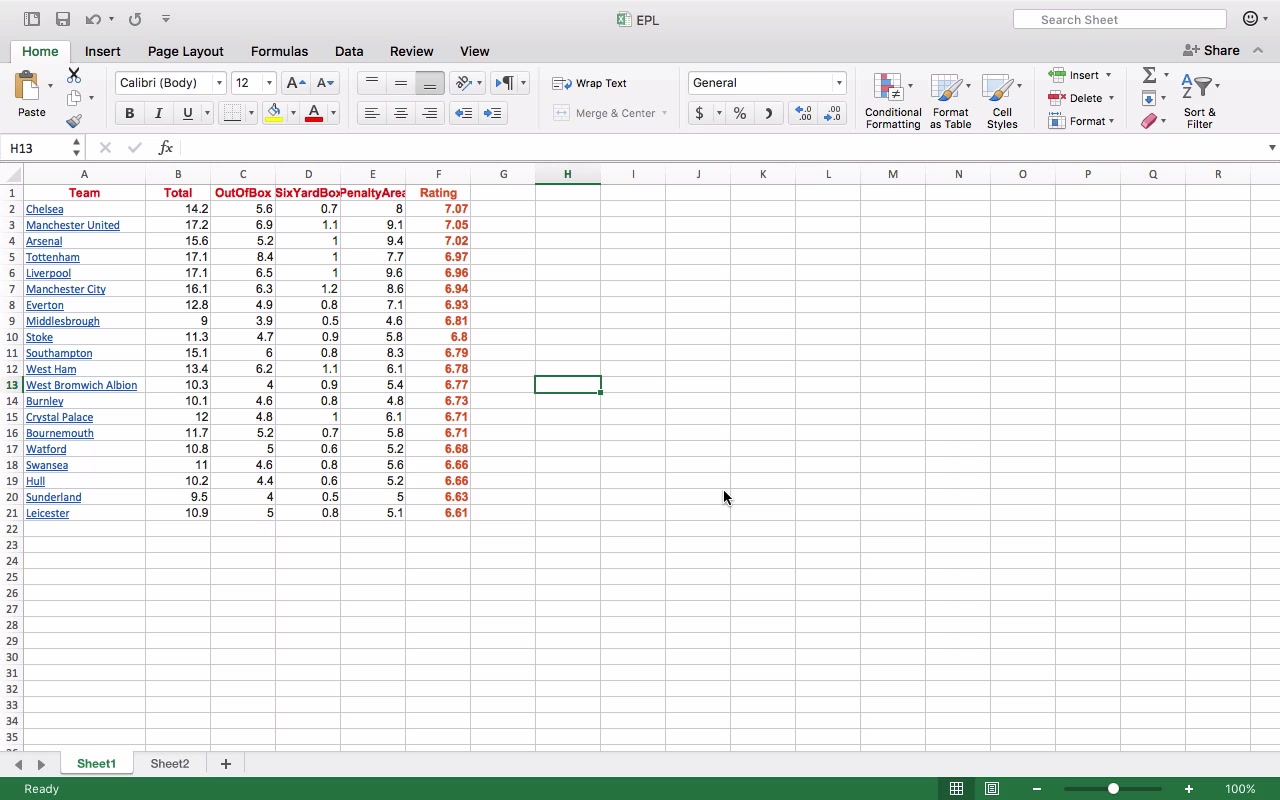Open the smiley feedback icon
The width and height of the screenshot is (1280, 800).
click(x=1250, y=19)
